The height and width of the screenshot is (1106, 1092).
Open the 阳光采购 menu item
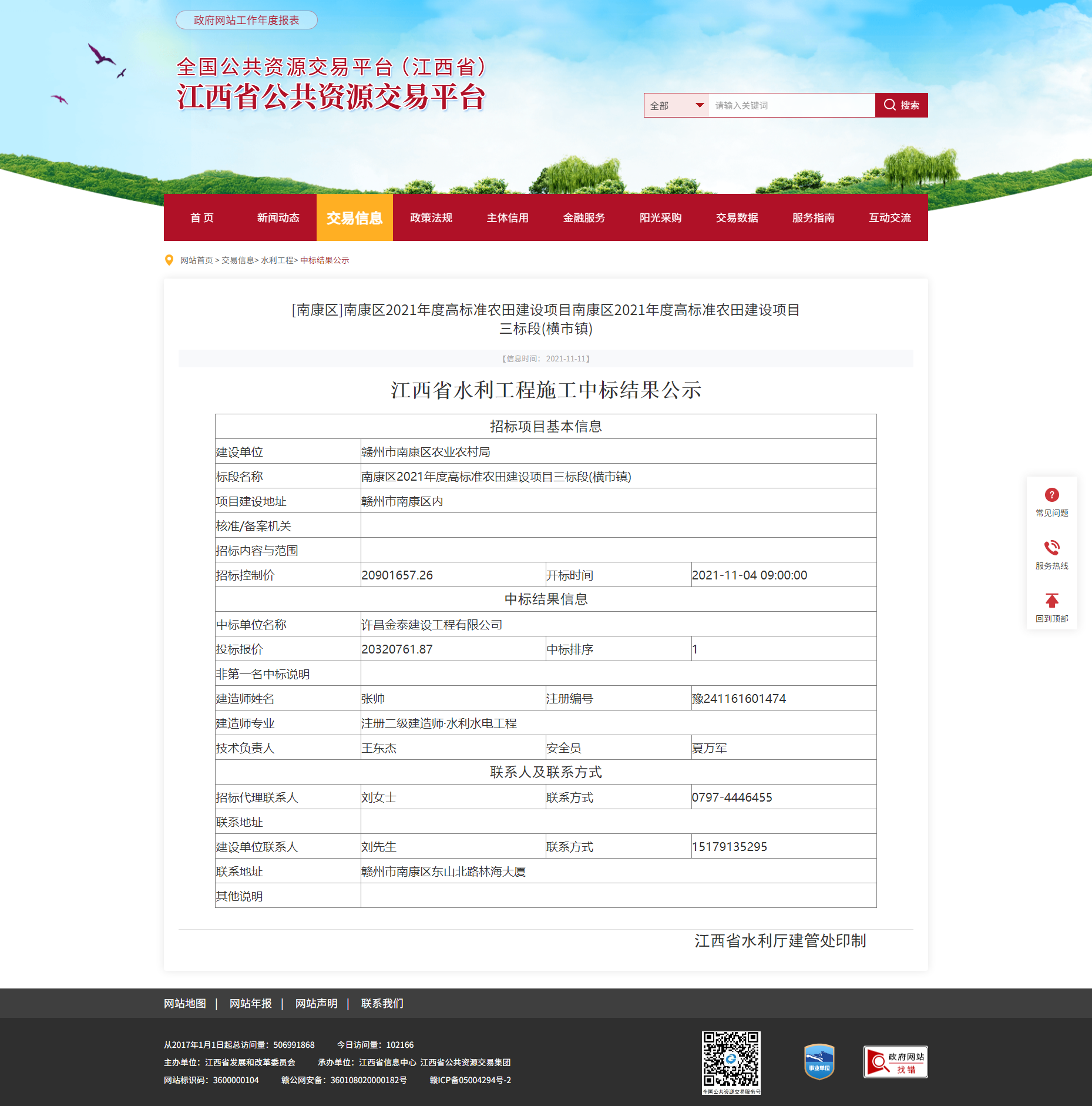pyautogui.click(x=660, y=217)
